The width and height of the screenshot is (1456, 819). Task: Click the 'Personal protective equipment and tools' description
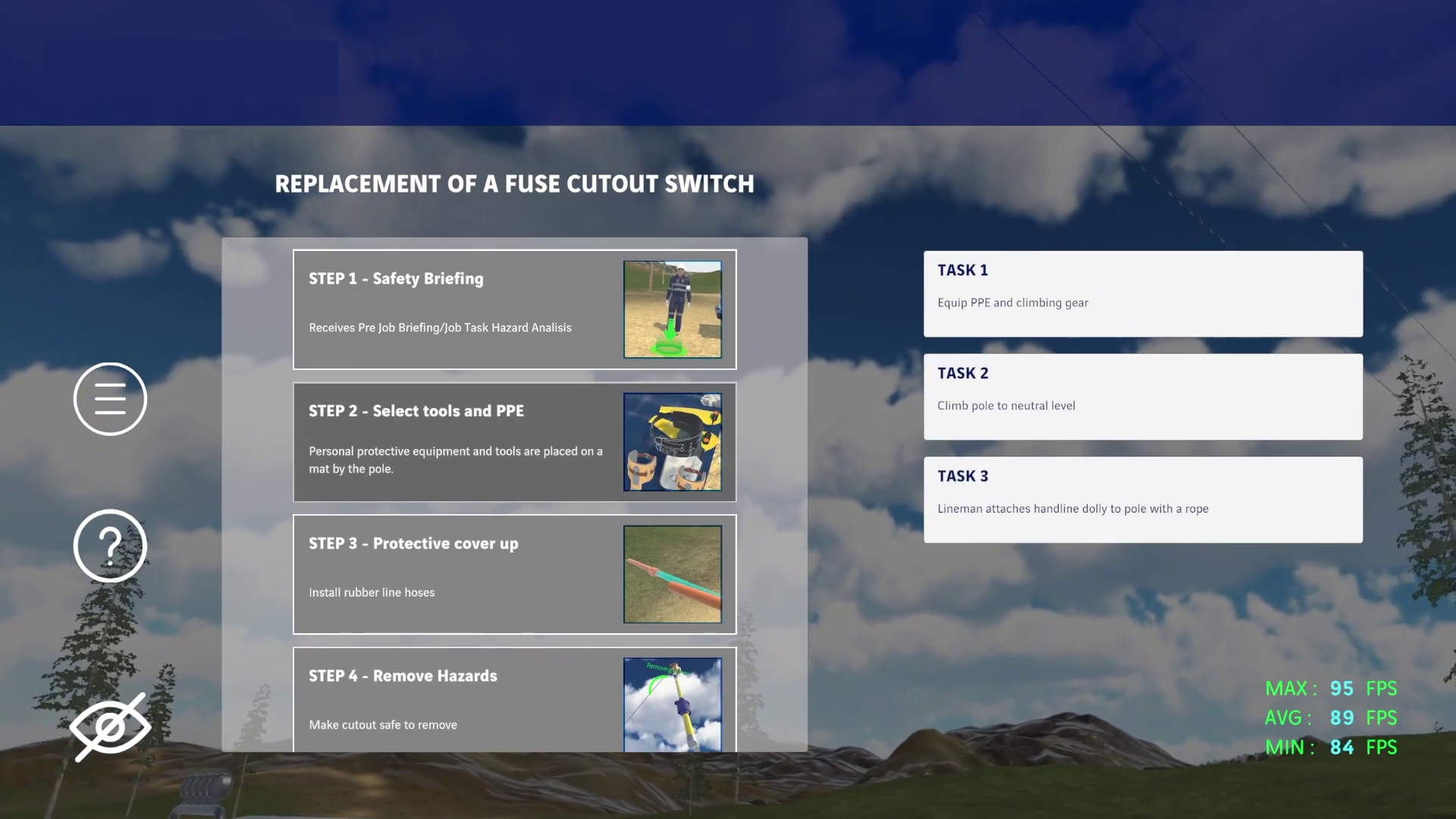tap(456, 460)
